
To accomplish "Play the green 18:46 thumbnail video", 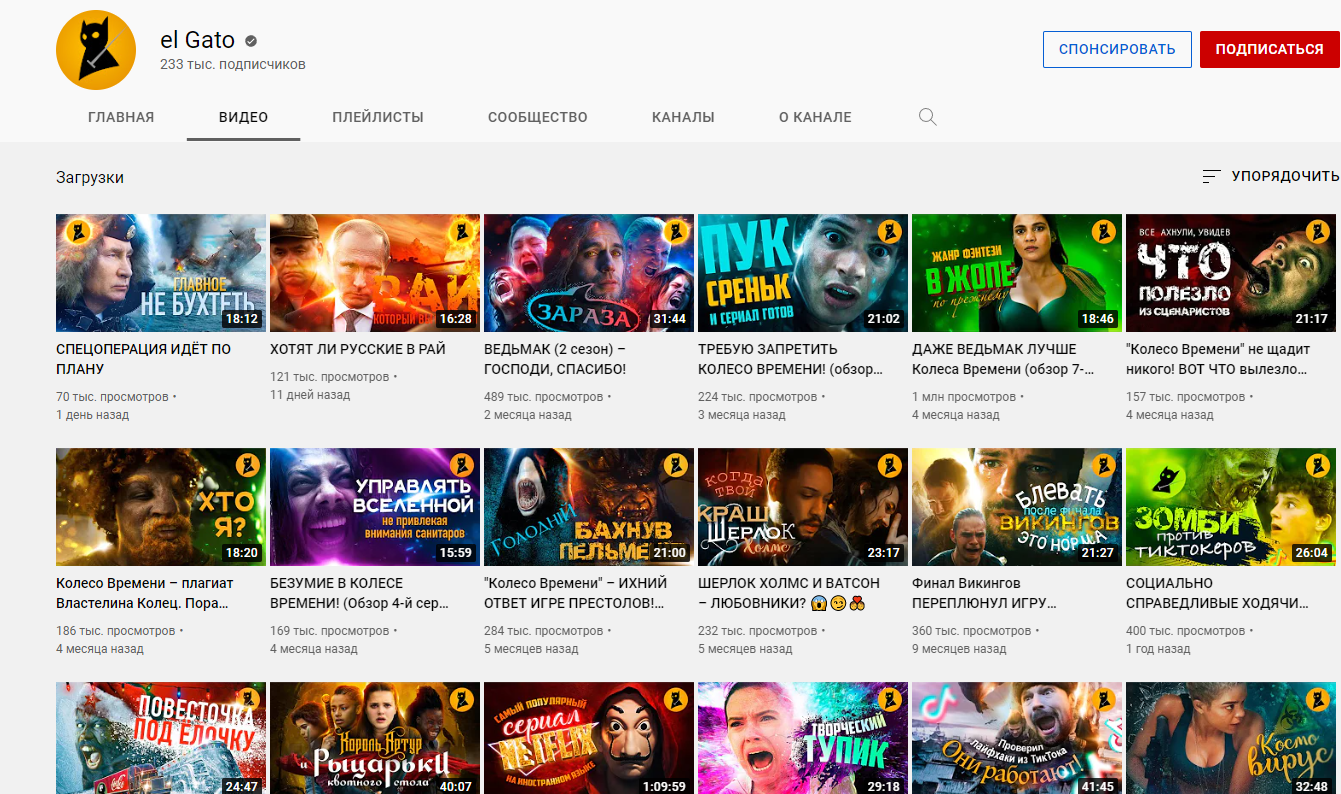I will click(x=1017, y=273).
